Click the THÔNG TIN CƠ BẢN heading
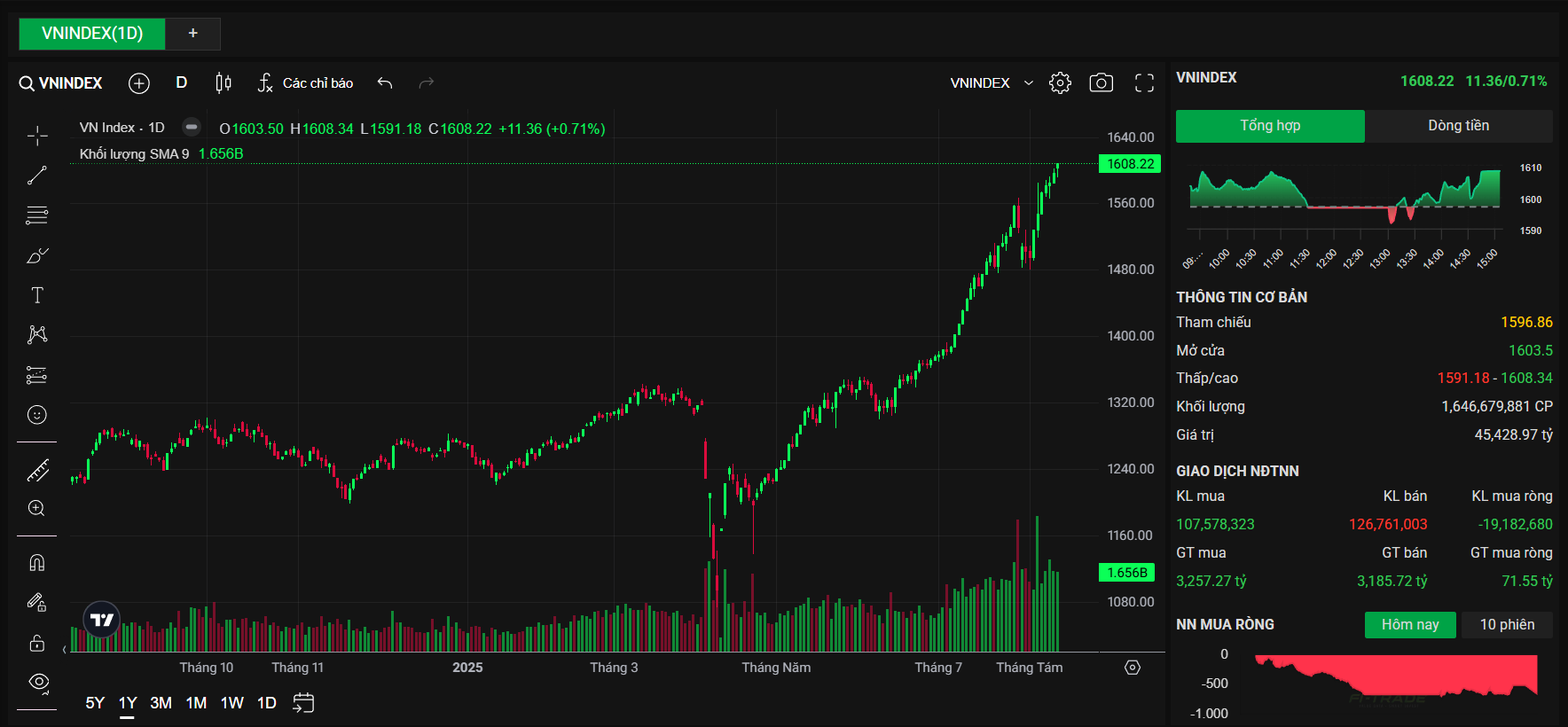 pyautogui.click(x=1242, y=298)
